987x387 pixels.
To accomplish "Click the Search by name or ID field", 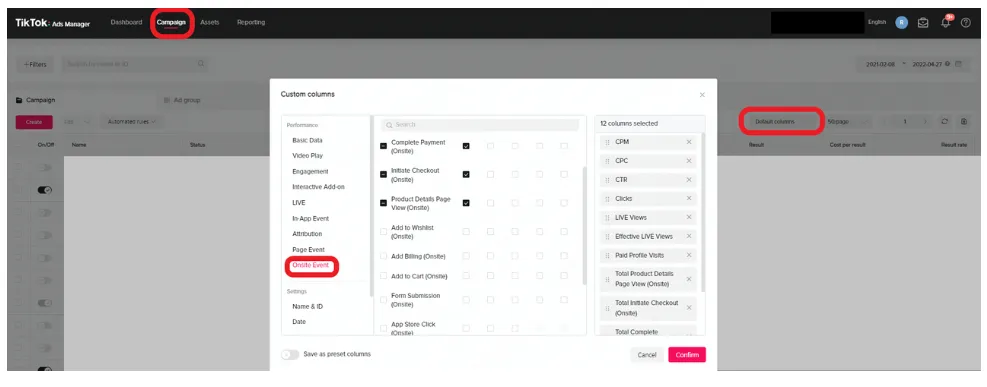I will [x=135, y=64].
